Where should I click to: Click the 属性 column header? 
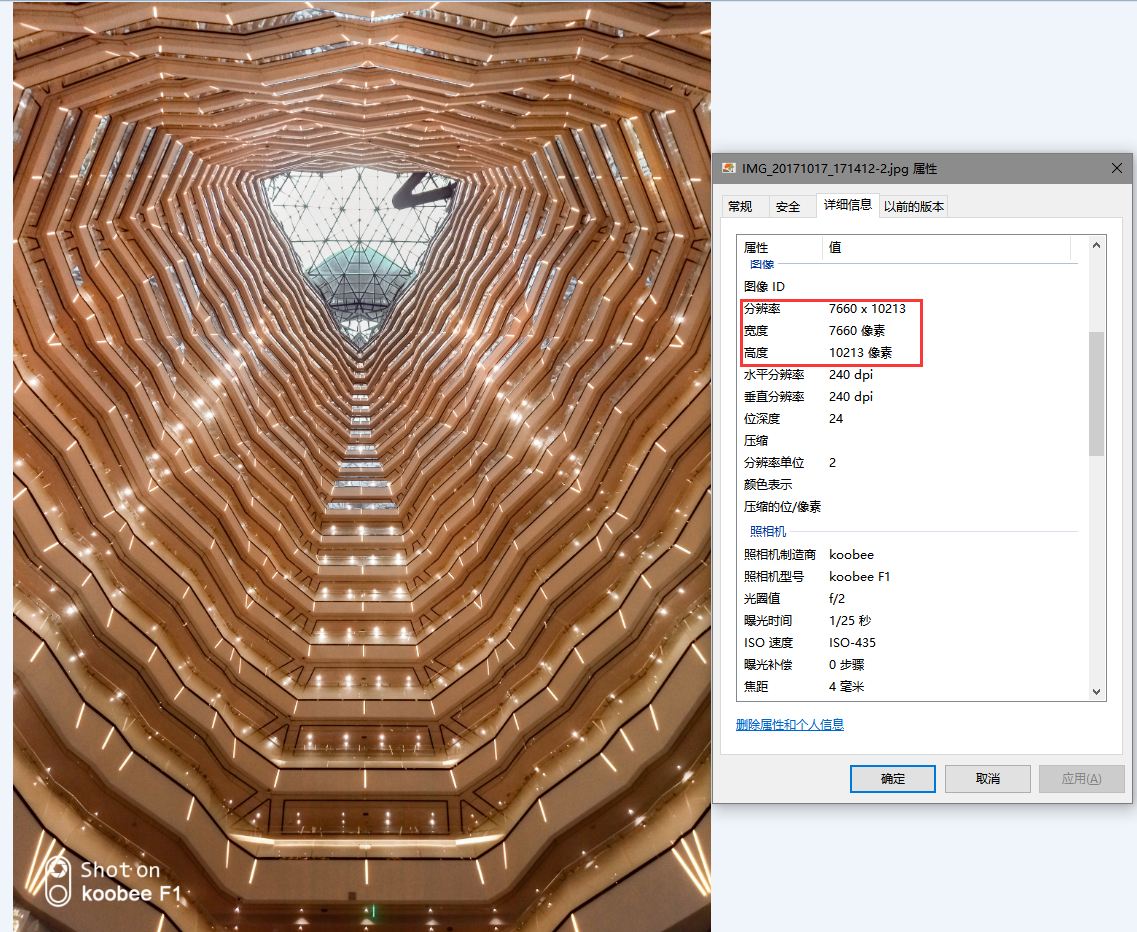tap(780, 247)
